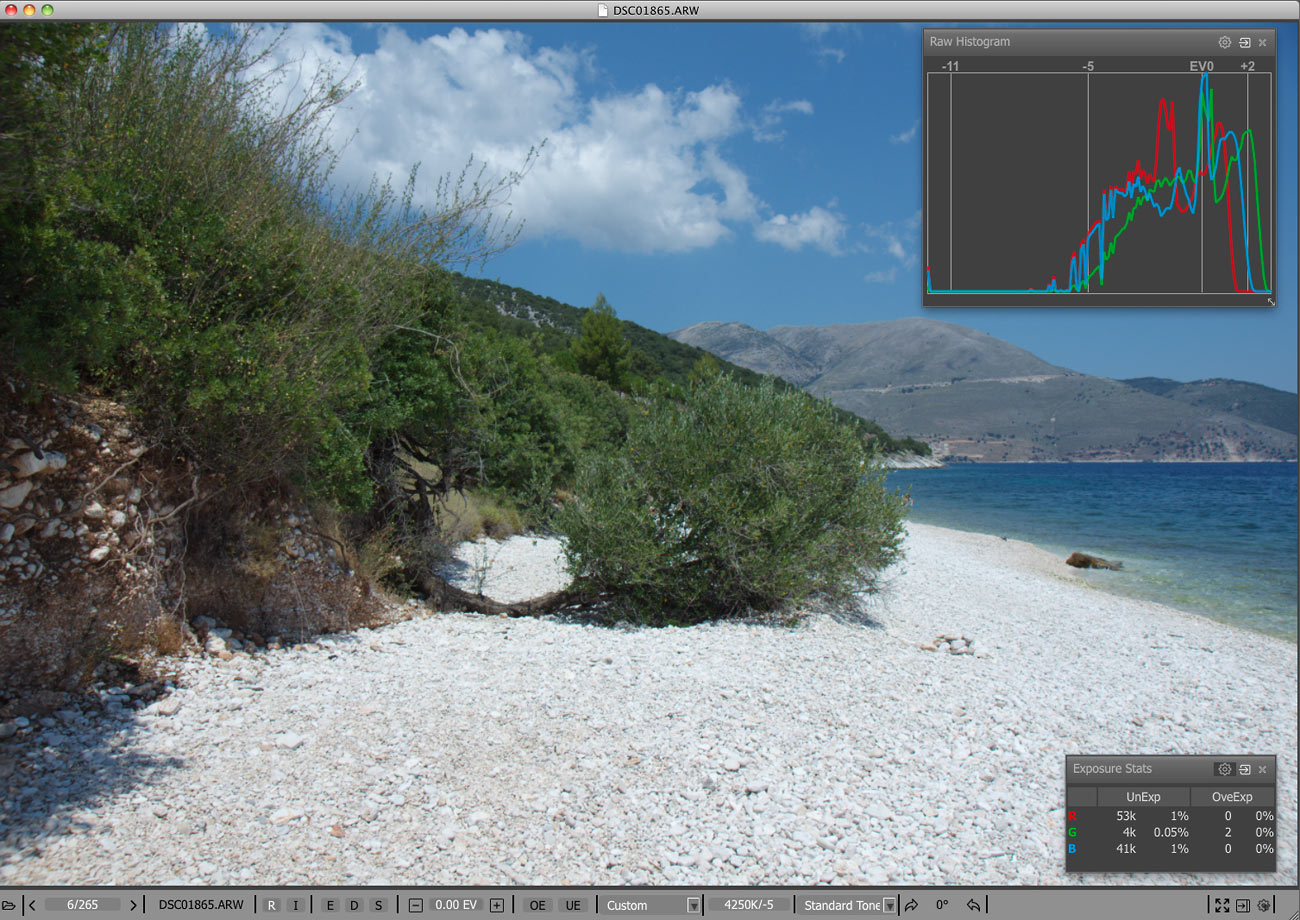
Task: Open the Standard Tone curve dropdown
Action: pos(889,905)
